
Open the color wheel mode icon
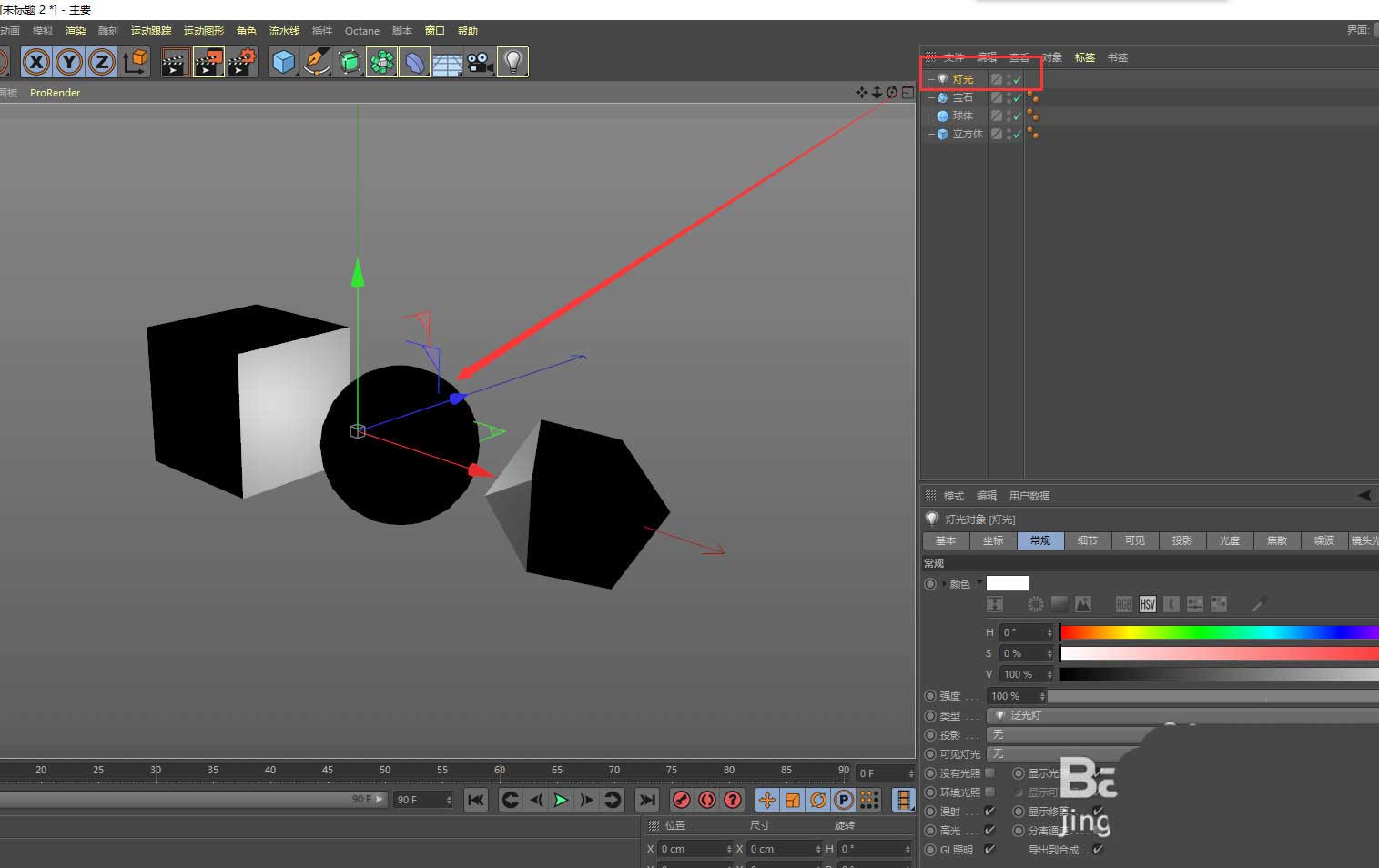pos(1035,604)
